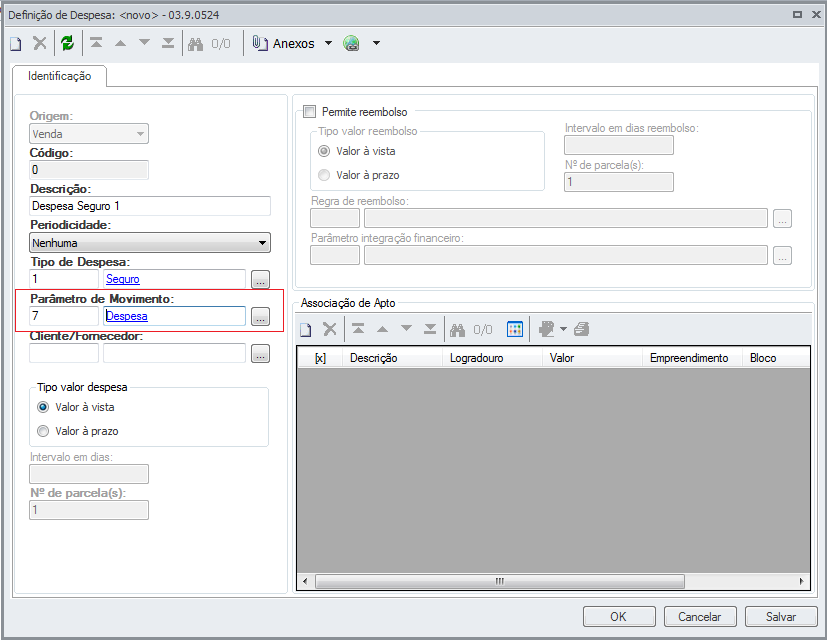Sort by the Logradouro column header
Screen dimensions: 827x641
[x=492, y=358]
